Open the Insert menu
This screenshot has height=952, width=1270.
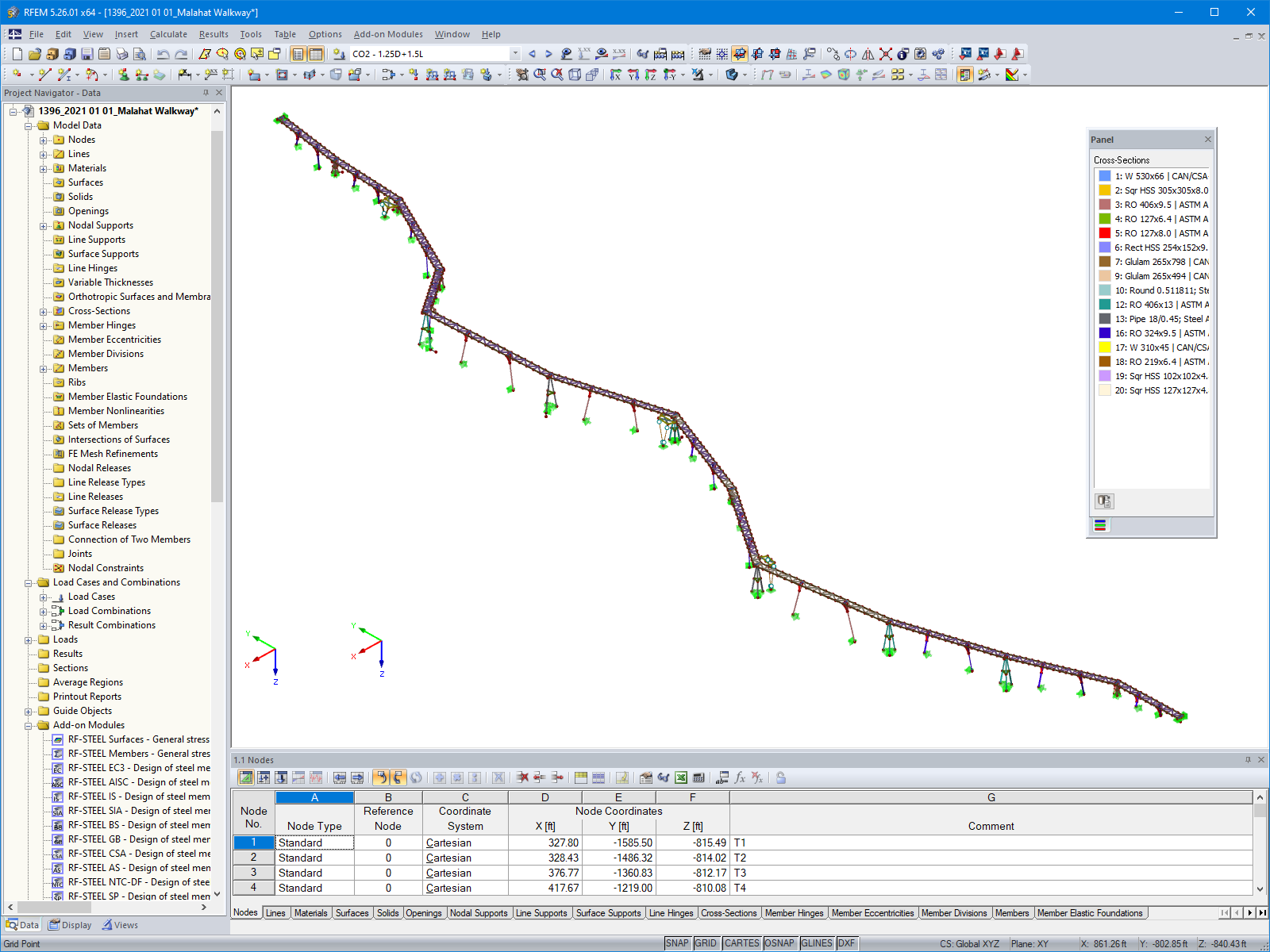tap(126, 34)
